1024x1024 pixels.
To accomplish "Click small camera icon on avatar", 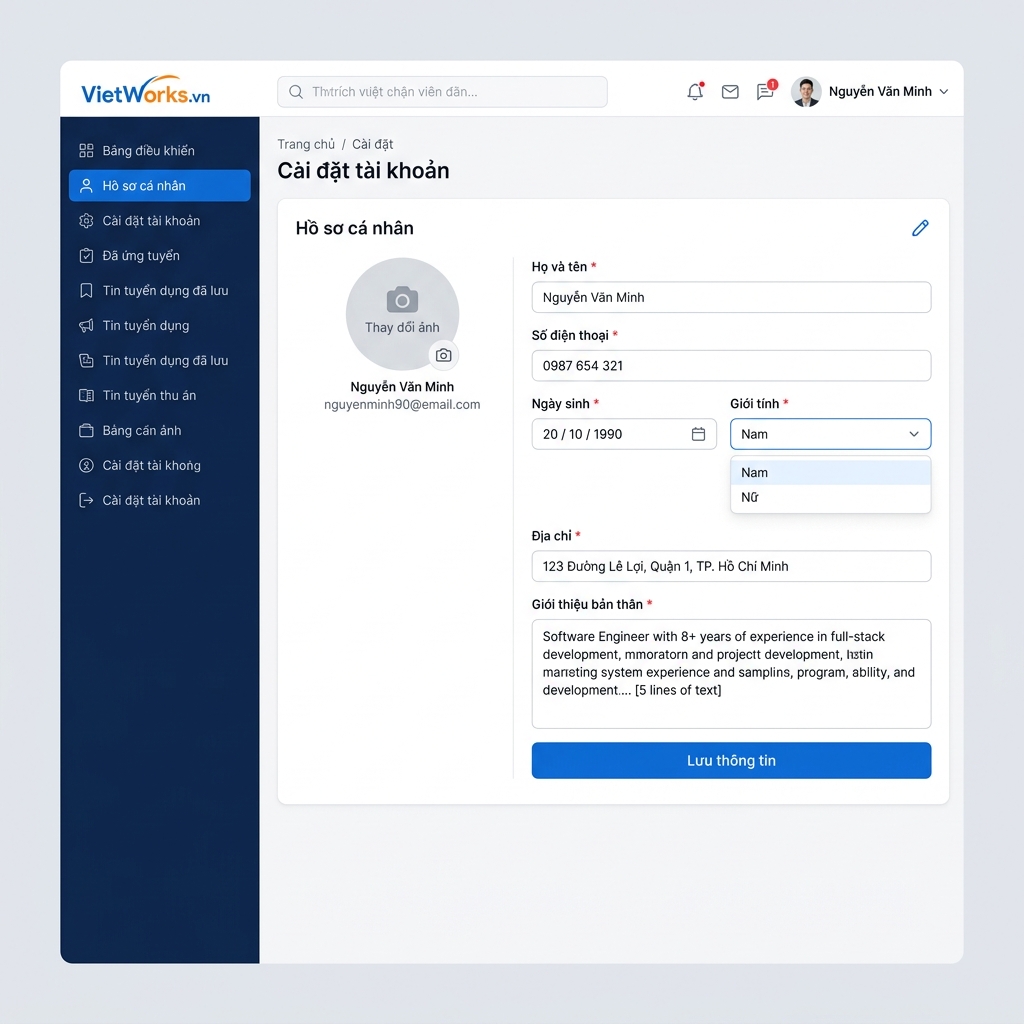I will [444, 355].
